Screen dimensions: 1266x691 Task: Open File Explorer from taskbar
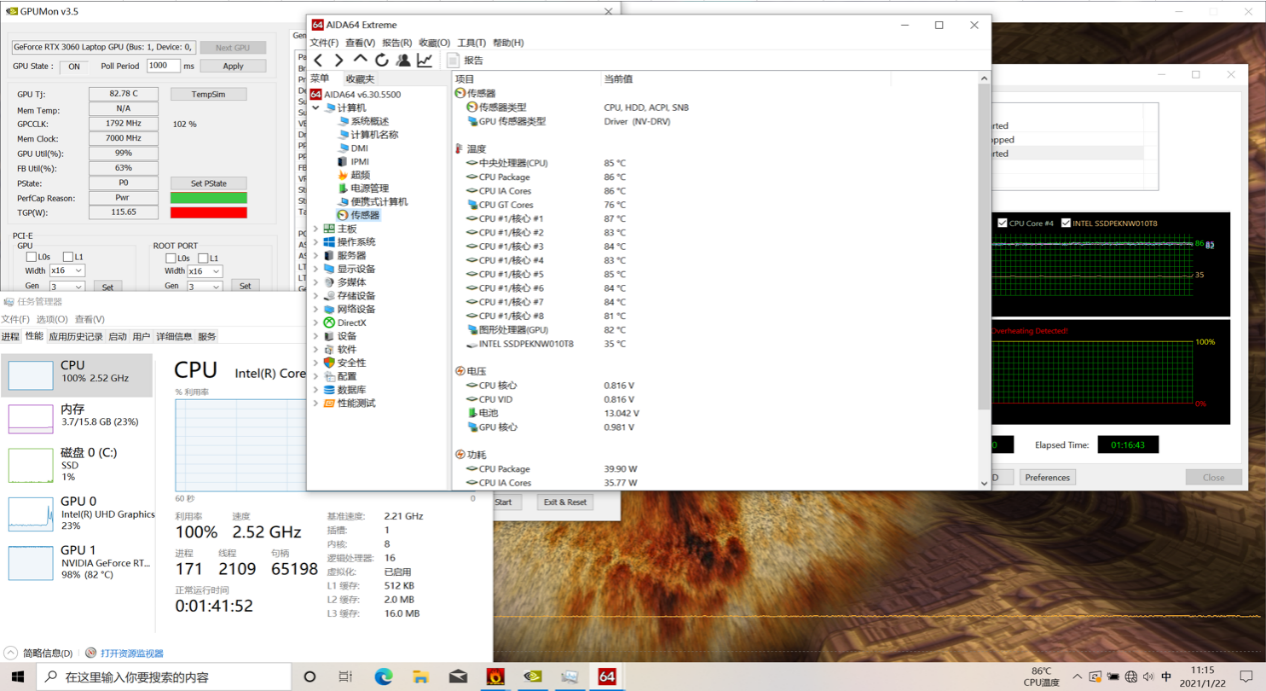(x=420, y=677)
